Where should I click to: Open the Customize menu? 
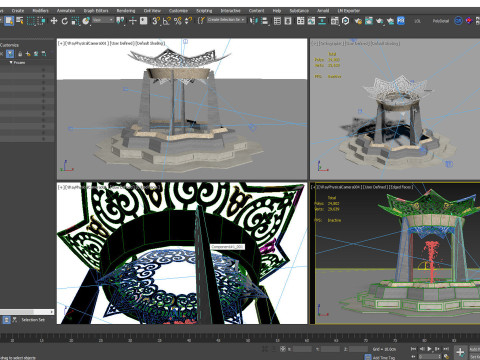178,11
